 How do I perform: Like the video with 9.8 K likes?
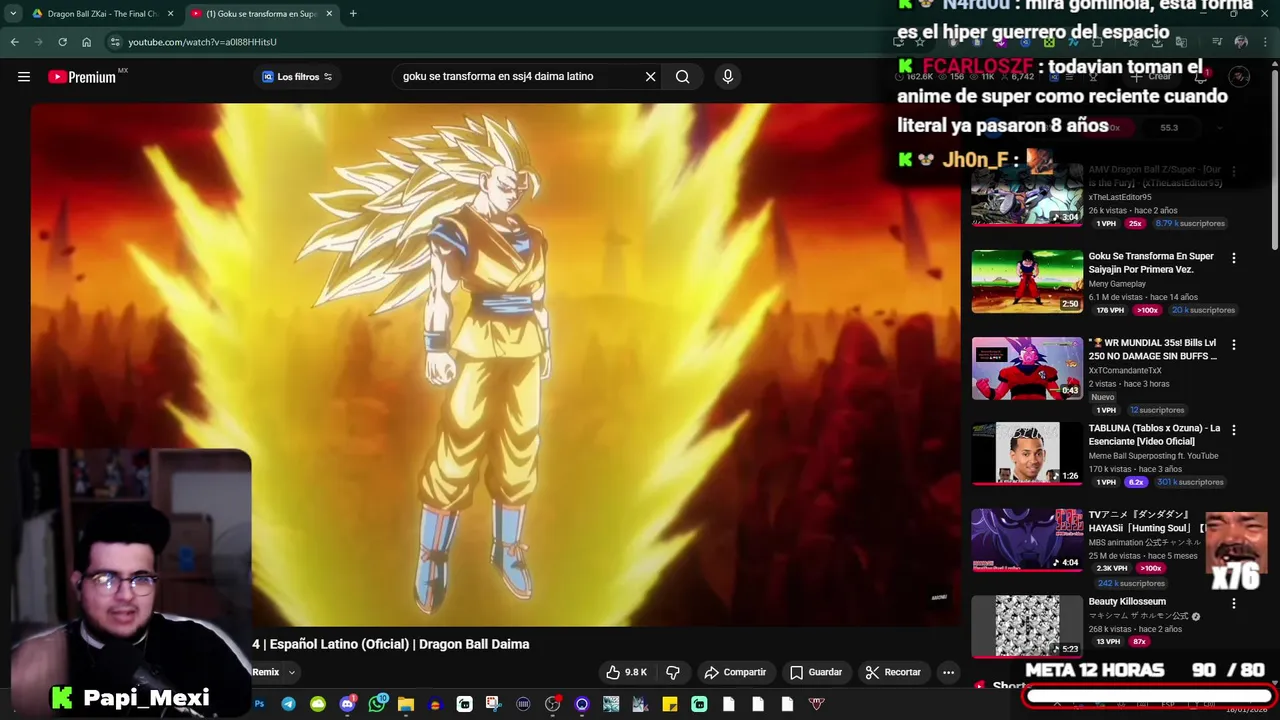626,672
